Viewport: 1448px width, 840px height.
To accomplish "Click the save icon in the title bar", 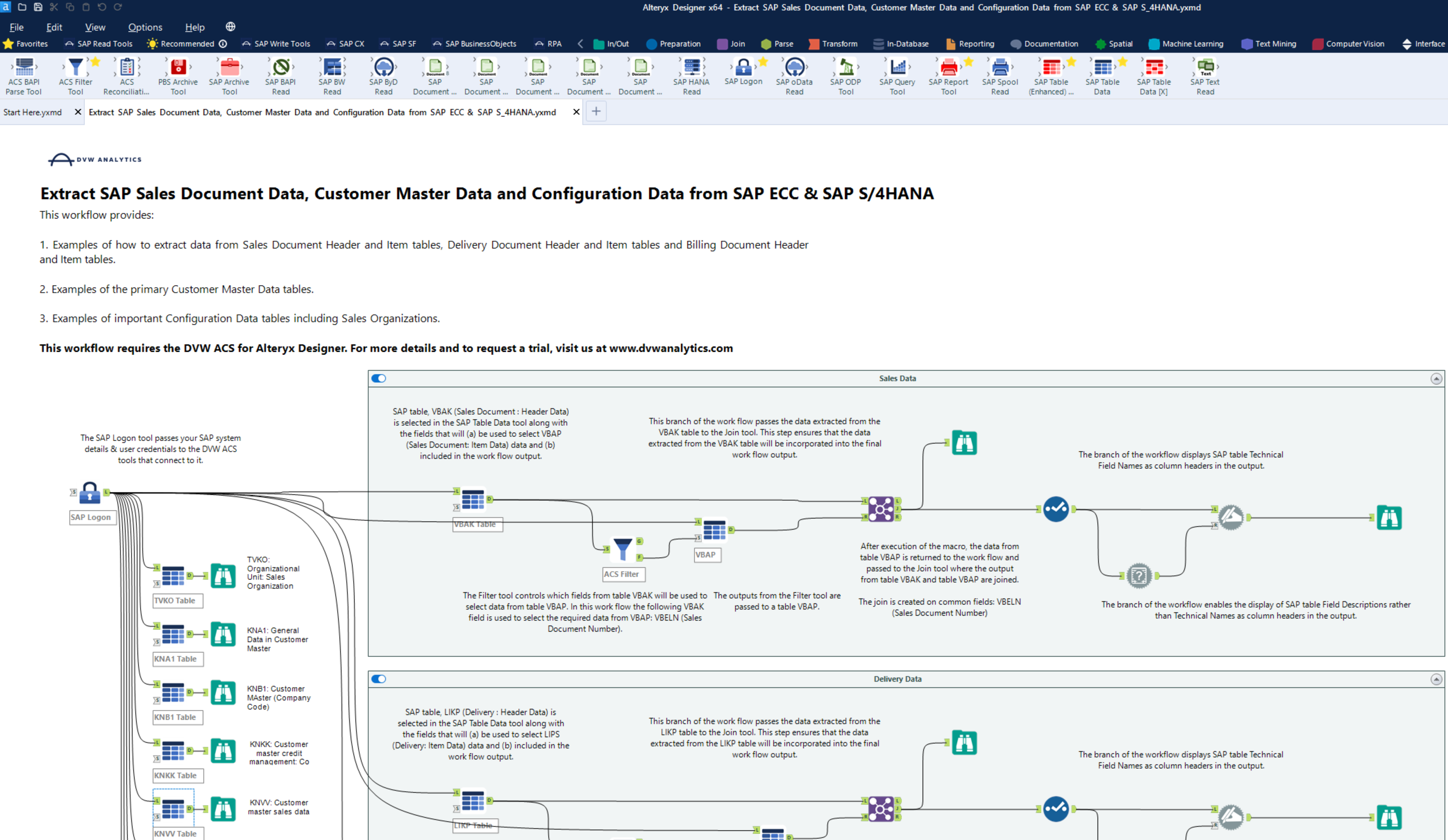I will 38,7.
